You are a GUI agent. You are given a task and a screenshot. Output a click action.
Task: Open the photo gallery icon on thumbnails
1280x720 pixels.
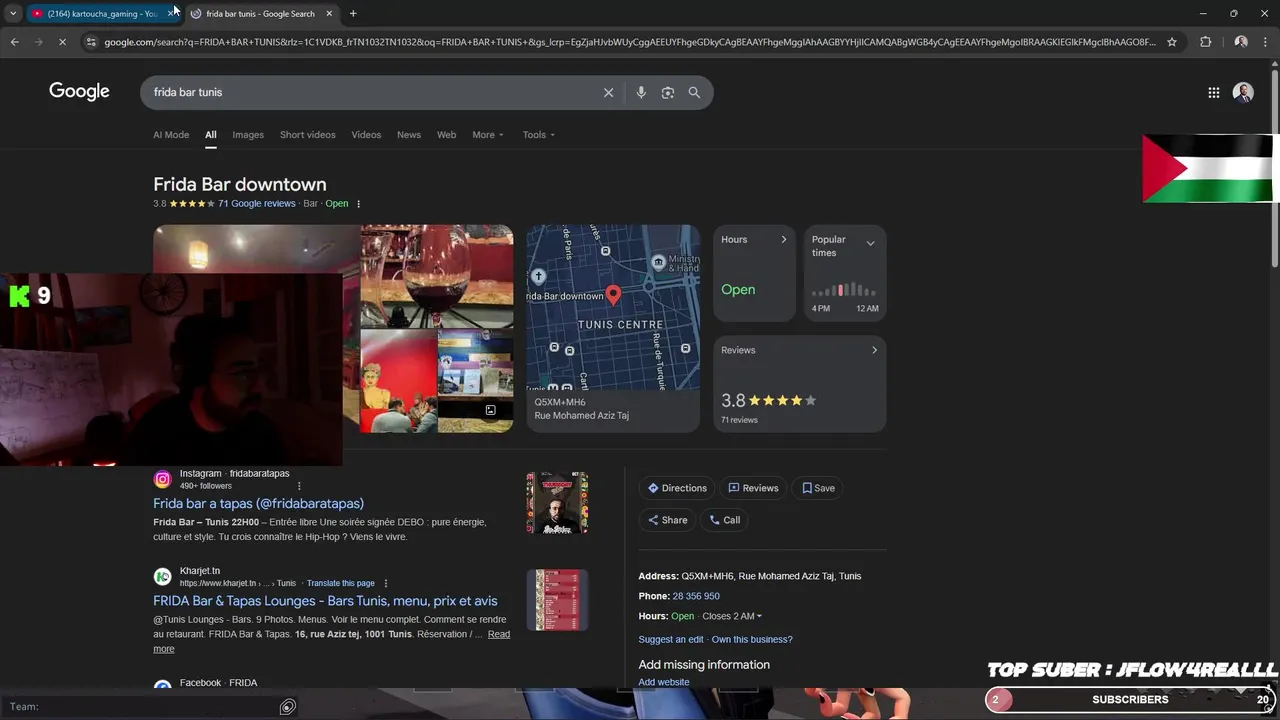[490, 410]
